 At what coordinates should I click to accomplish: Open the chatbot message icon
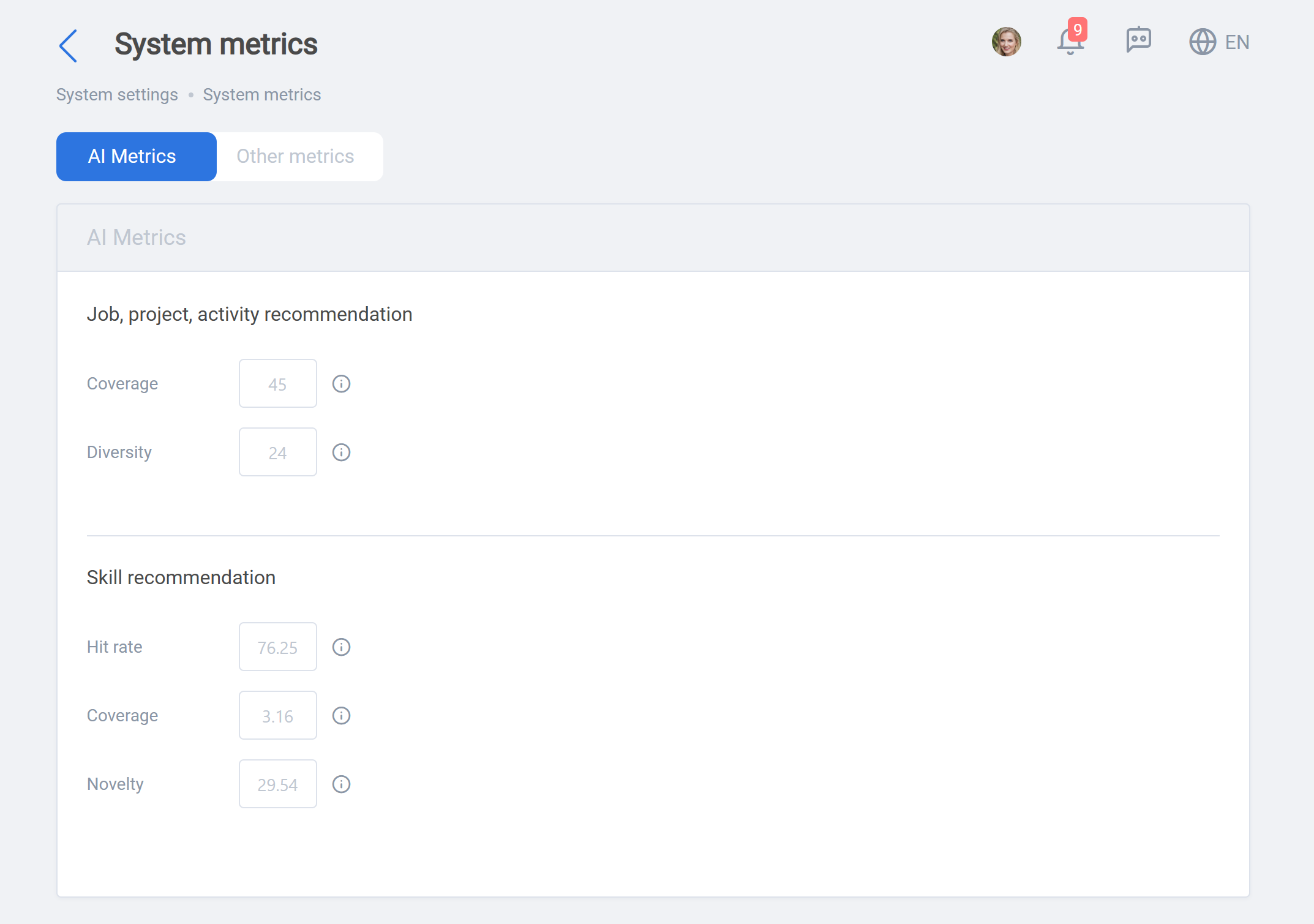pyautogui.click(x=1138, y=40)
